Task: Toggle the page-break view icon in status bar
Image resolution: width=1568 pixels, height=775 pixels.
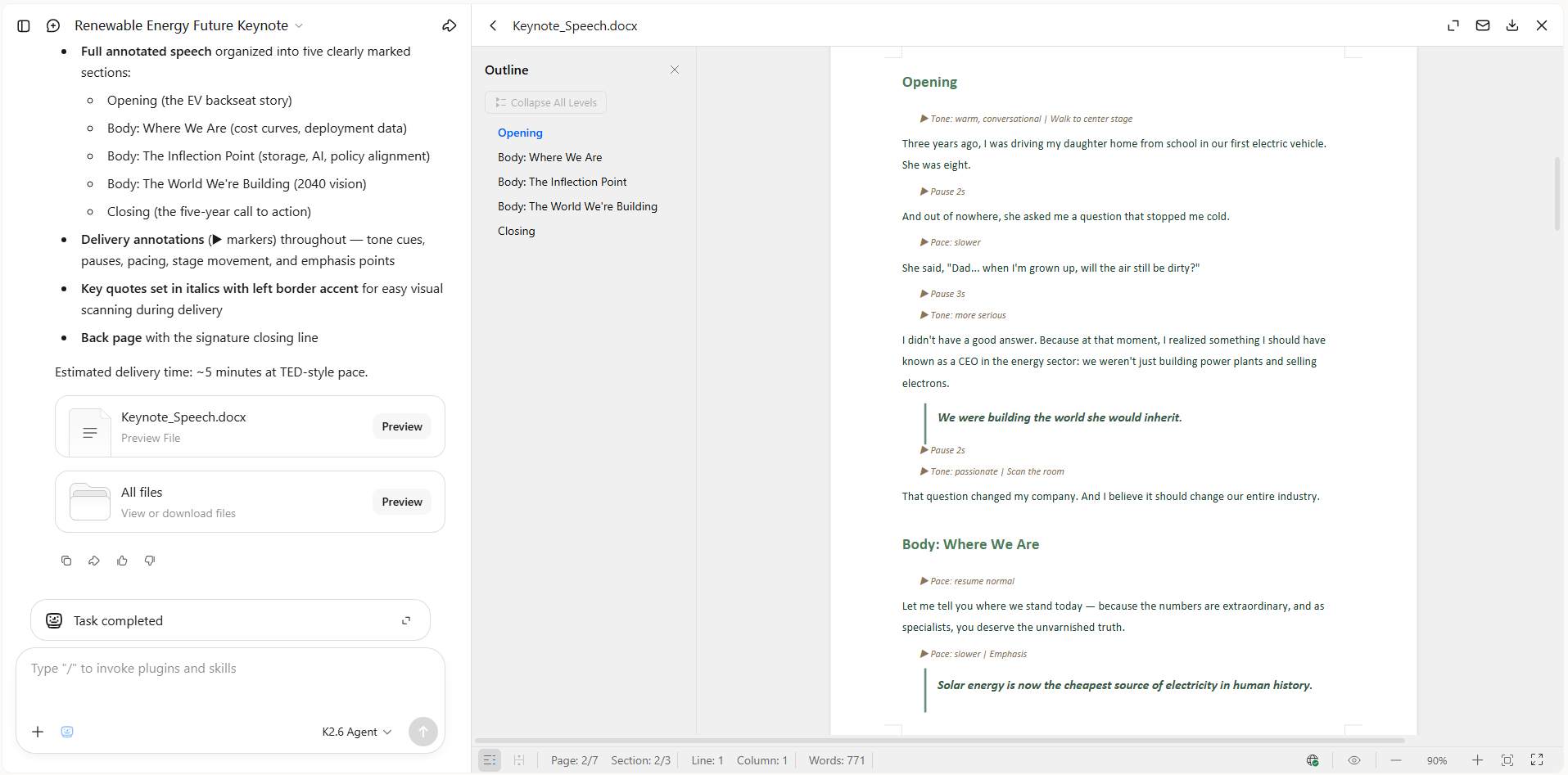Action: (519, 760)
